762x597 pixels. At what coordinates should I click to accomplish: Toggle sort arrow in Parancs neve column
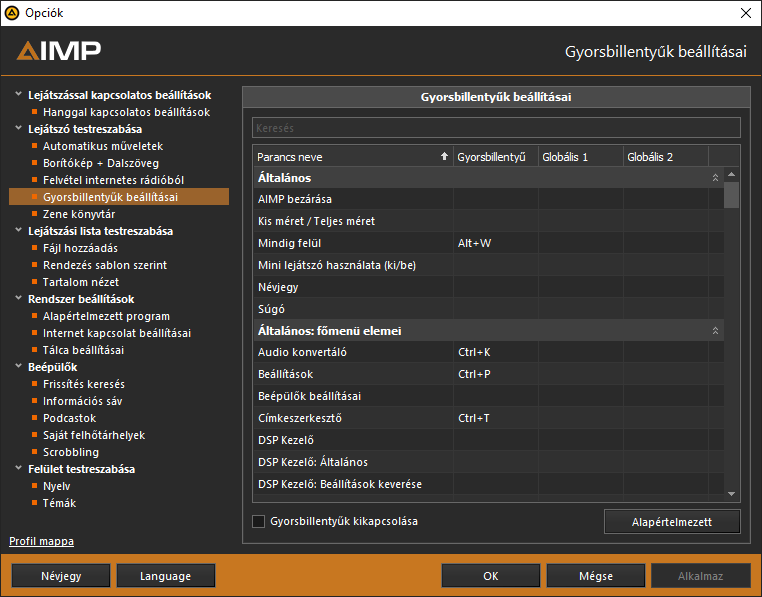[x=444, y=157]
